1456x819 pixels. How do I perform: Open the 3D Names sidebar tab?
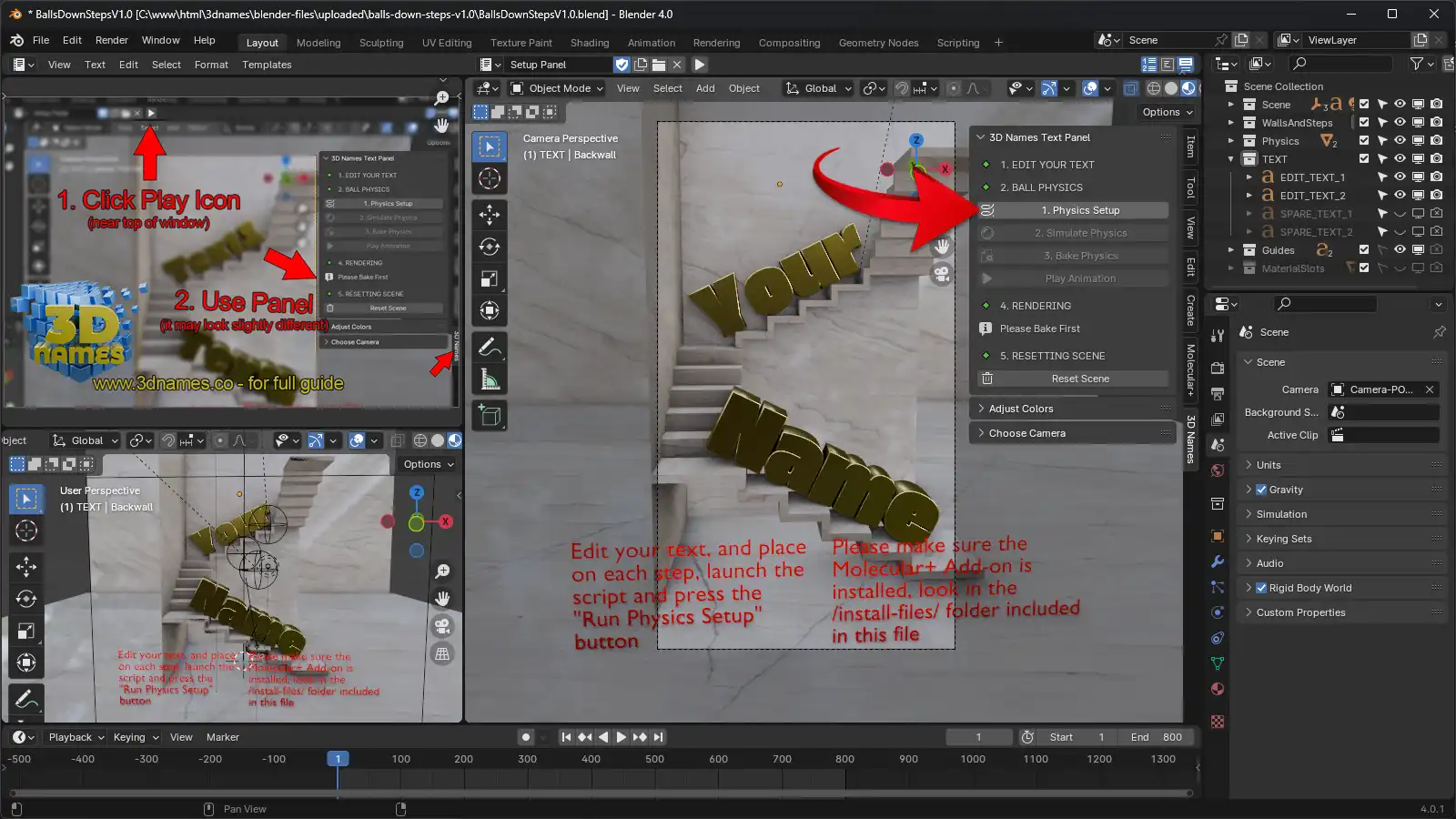(x=1190, y=440)
